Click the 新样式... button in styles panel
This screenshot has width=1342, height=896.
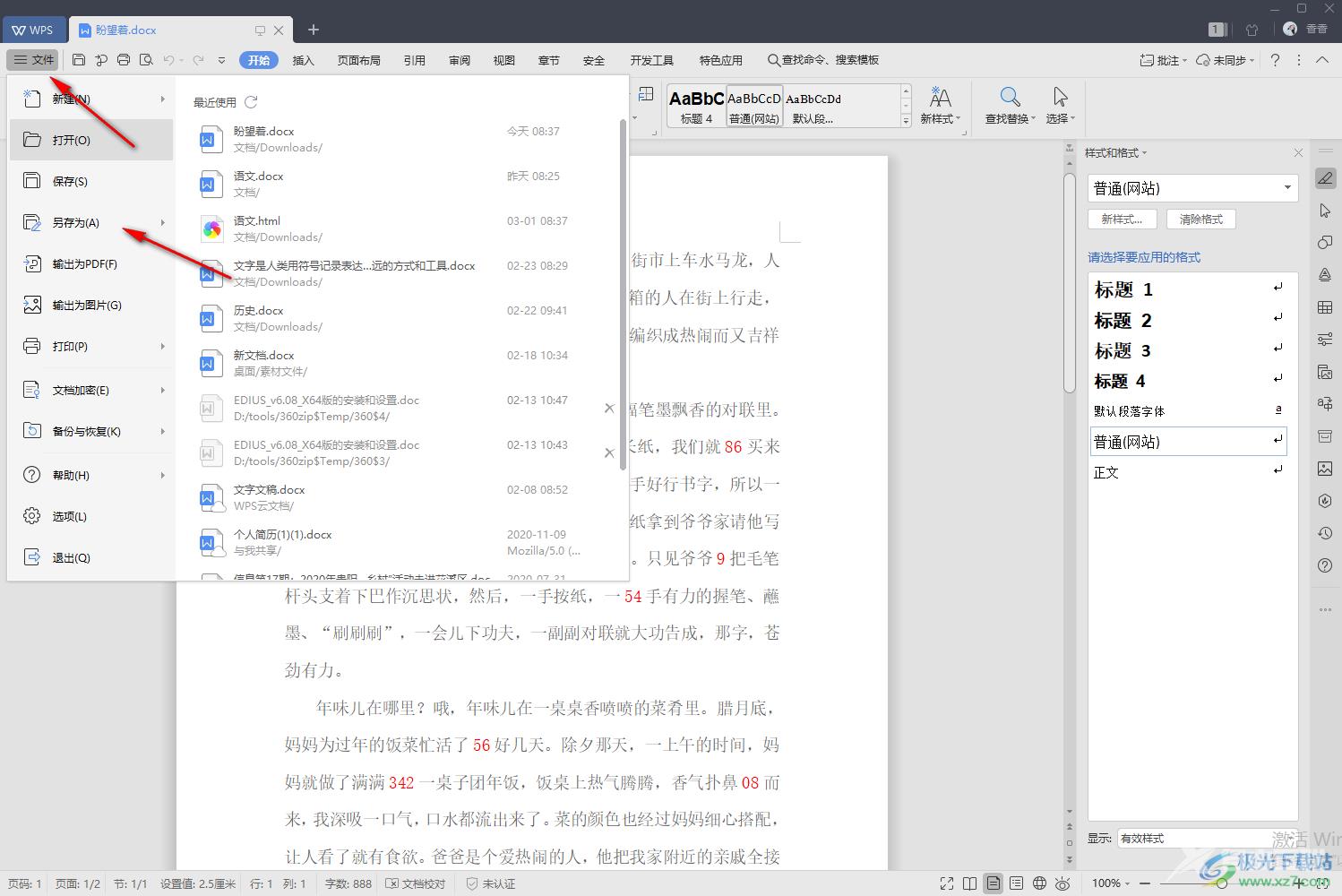tap(1123, 219)
